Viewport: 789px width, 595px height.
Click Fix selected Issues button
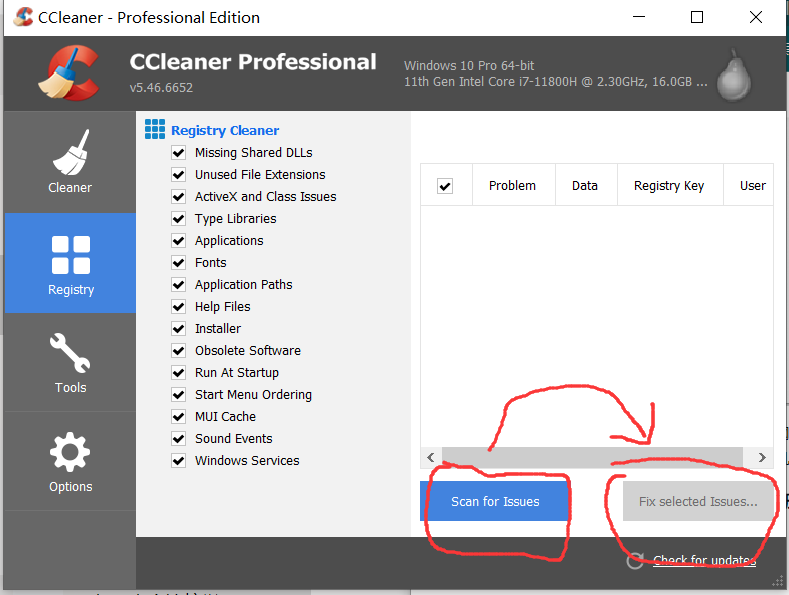click(698, 501)
